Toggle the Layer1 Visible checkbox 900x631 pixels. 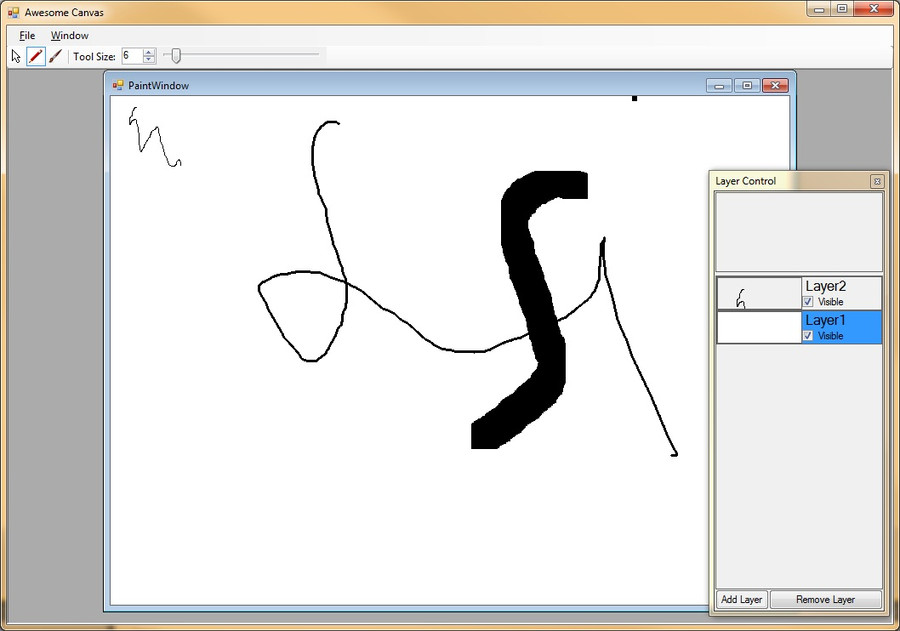click(x=808, y=335)
